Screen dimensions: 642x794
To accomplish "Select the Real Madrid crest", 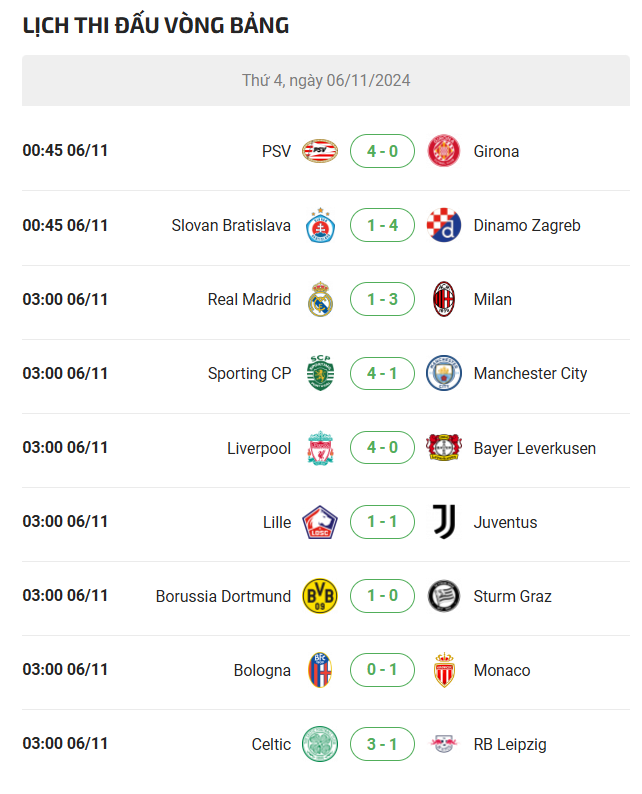I will 320,299.
